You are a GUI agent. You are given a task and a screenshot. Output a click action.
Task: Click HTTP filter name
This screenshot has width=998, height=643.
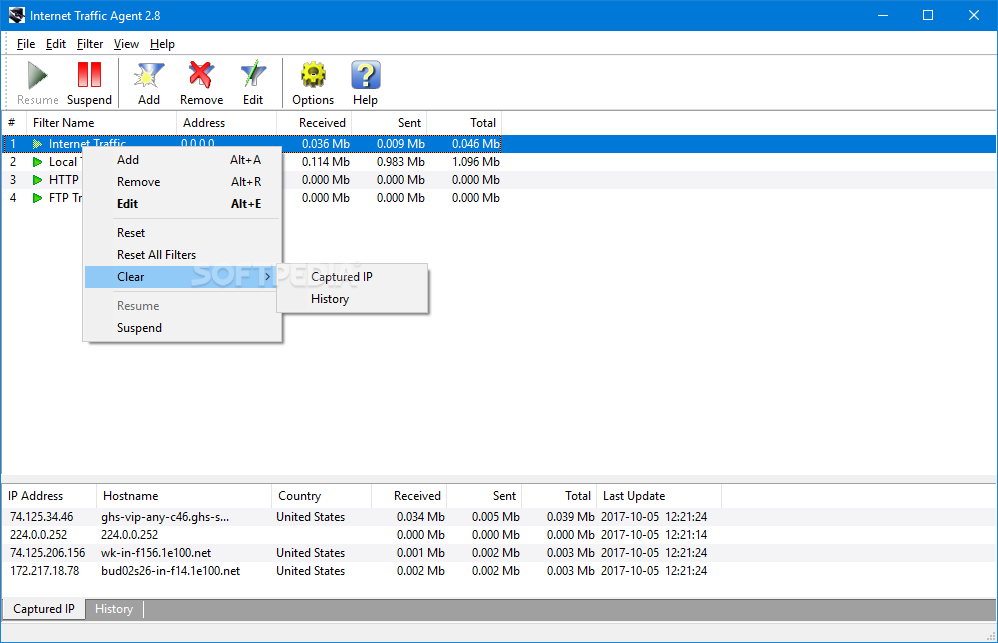coord(64,180)
